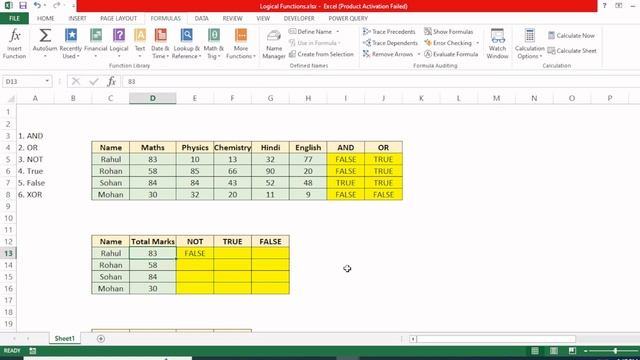Open Calculation Options menu

pos(529,44)
